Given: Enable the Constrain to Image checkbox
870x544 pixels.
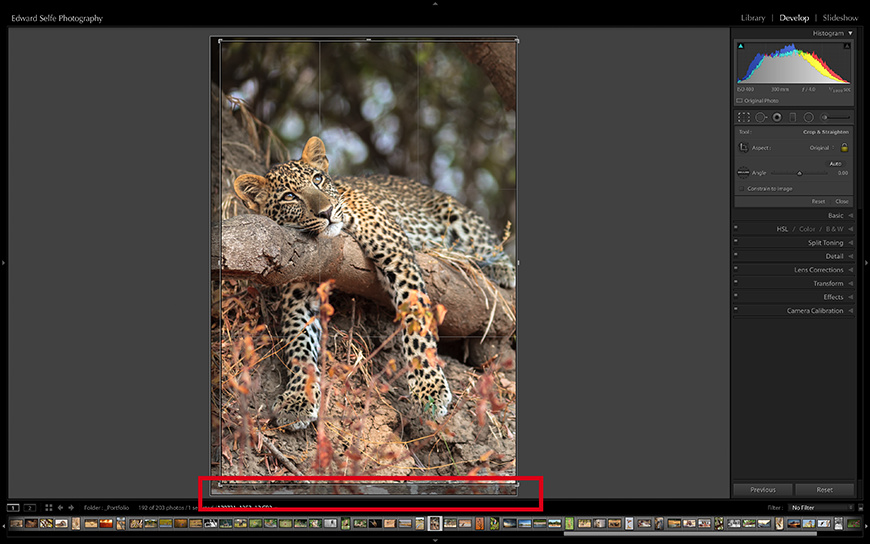Looking at the screenshot, I should pos(741,189).
